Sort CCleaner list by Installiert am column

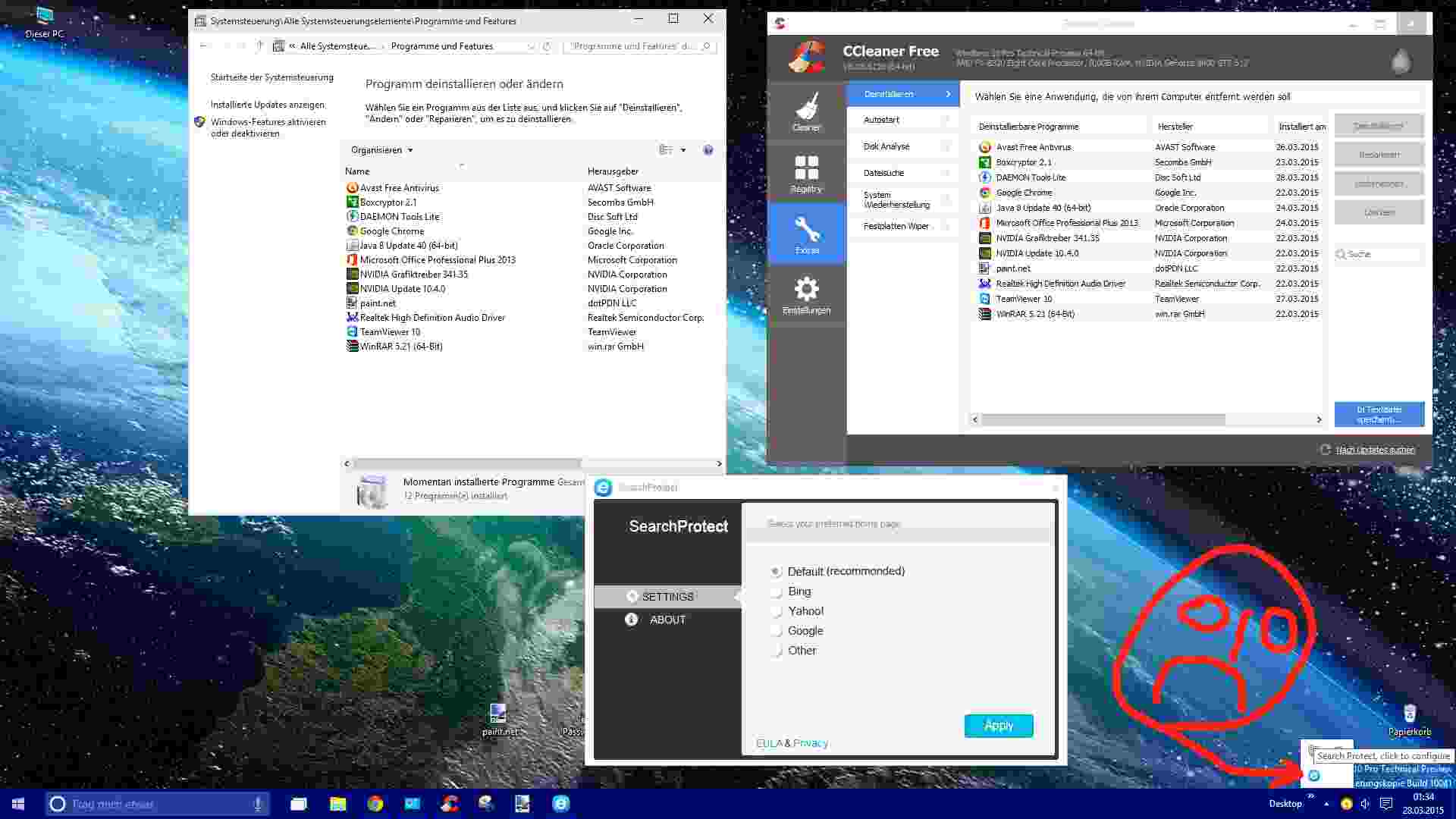(x=1301, y=127)
